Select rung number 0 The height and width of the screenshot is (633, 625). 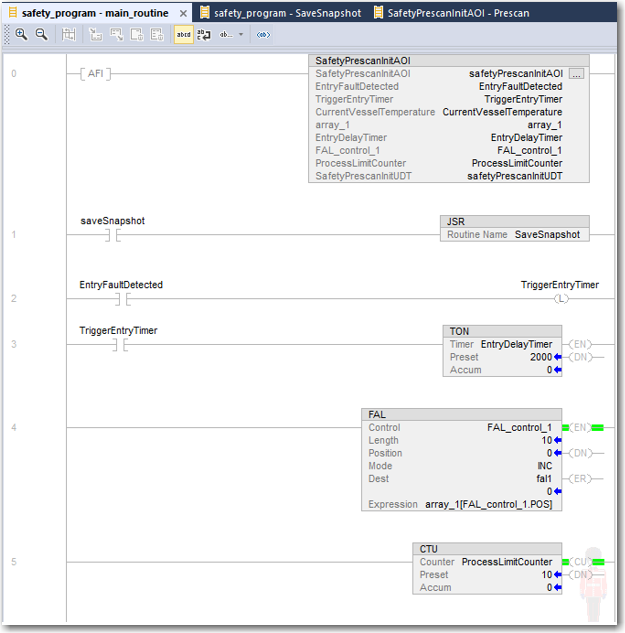coord(14,73)
